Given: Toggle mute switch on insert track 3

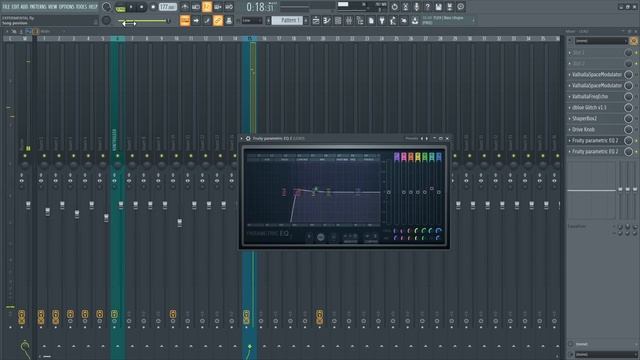Looking at the screenshot, I should pyautogui.click(x=73, y=156).
